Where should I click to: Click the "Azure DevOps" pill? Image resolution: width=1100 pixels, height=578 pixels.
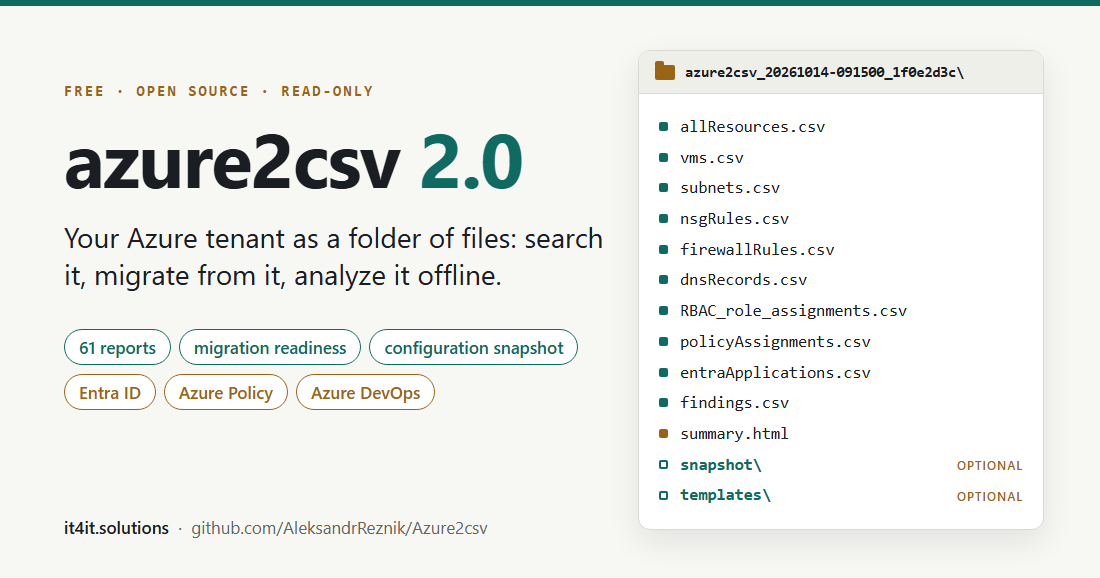coord(365,392)
